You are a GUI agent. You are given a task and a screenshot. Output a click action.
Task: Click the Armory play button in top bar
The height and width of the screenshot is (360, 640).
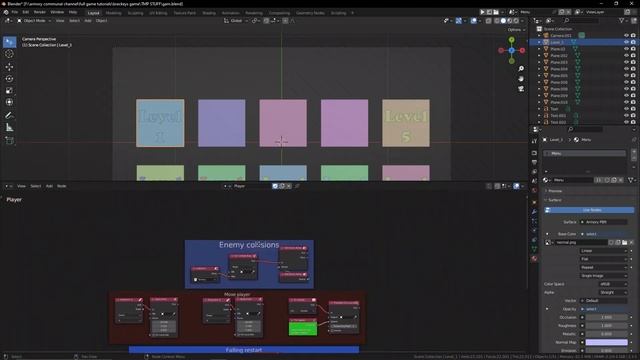click(482, 12)
